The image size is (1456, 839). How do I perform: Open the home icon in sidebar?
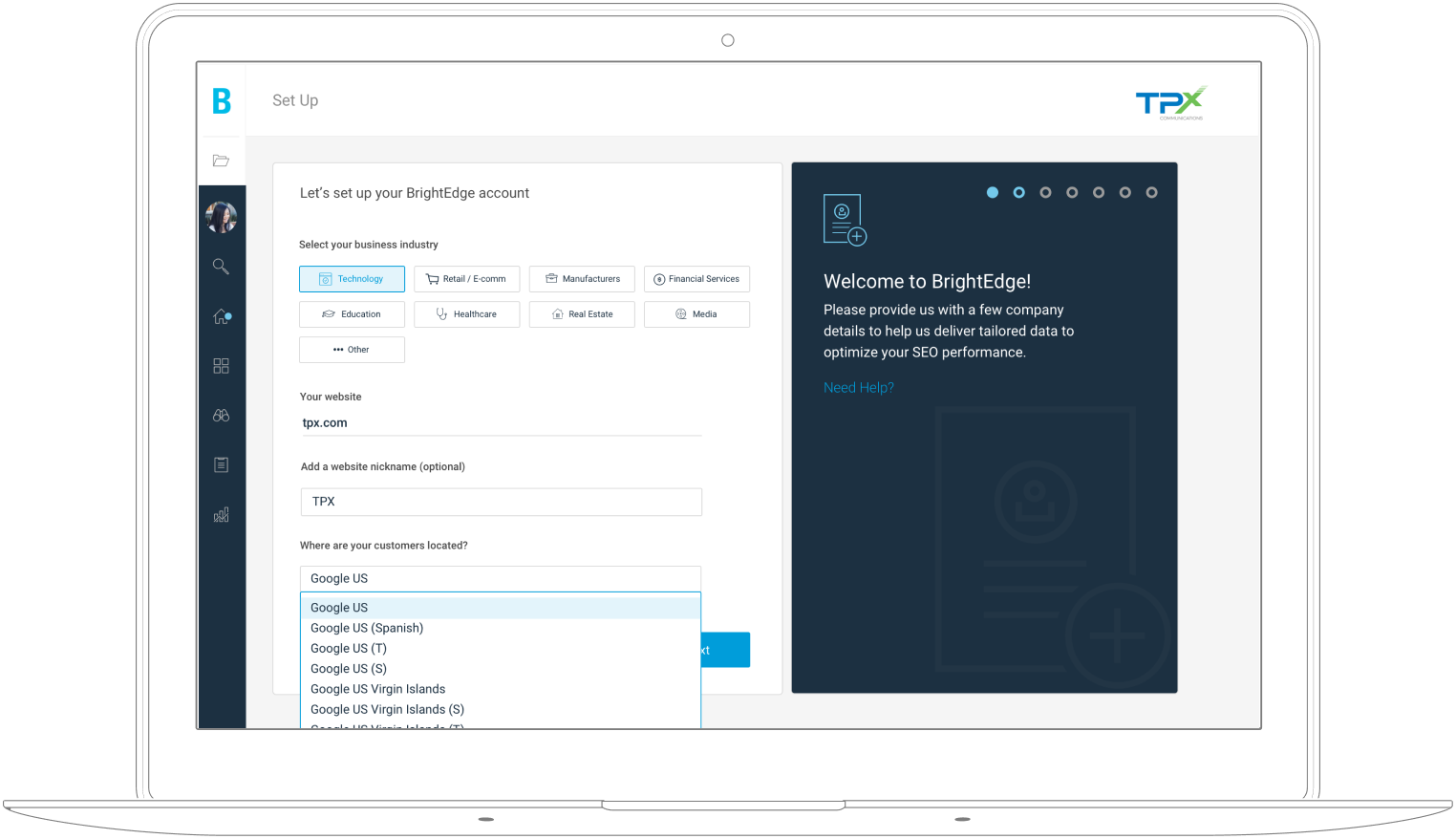click(222, 316)
